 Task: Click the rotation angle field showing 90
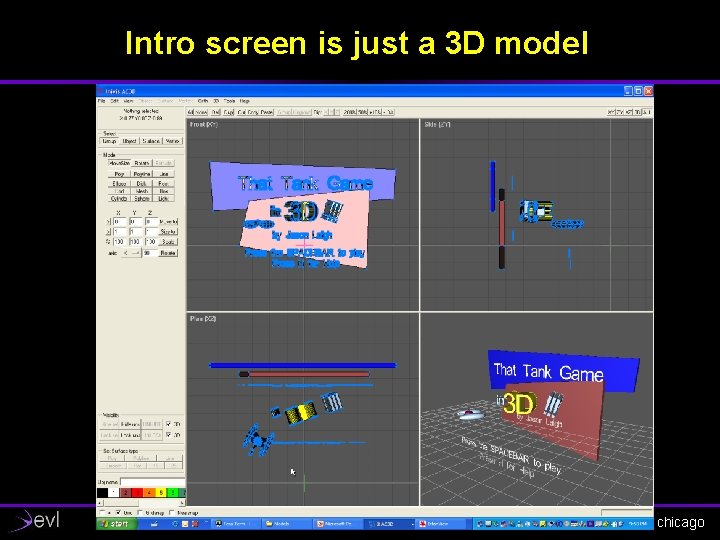[149, 253]
